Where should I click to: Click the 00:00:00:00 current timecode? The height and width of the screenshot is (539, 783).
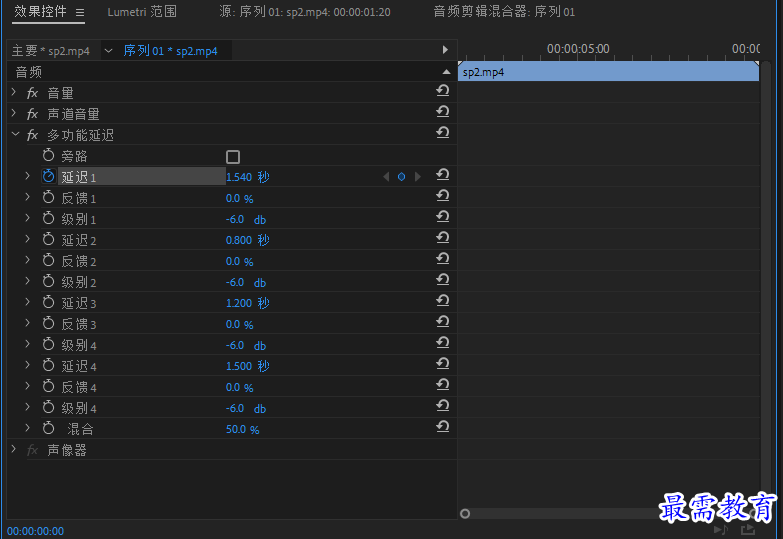(35, 531)
